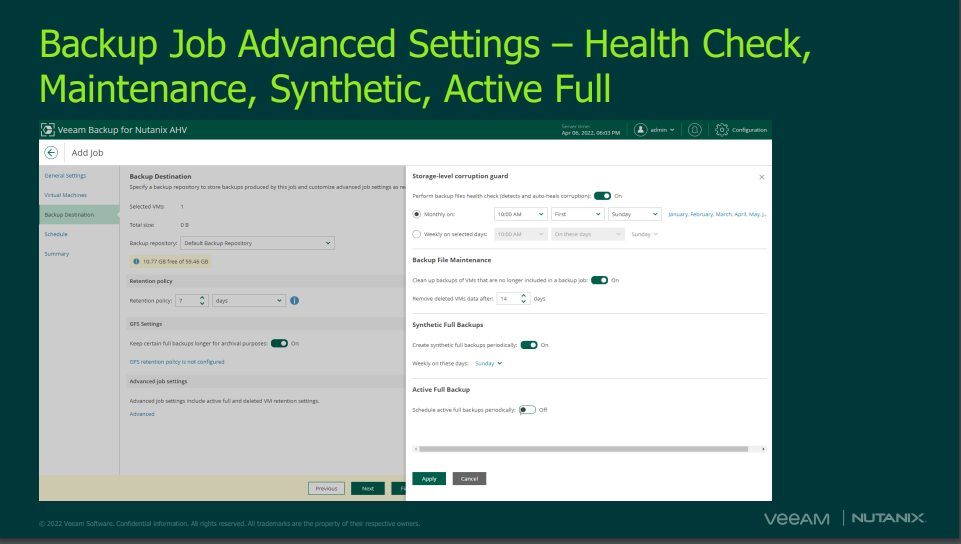Viewport: 961px width, 544px height.
Task: Click the server time Apr 06, 2022 text
Action: (x=591, y=132)
